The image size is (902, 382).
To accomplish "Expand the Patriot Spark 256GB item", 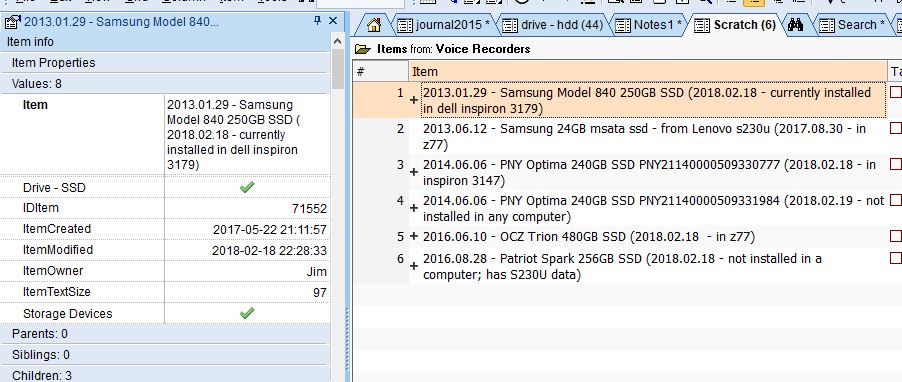I will [x=414, y=266].
